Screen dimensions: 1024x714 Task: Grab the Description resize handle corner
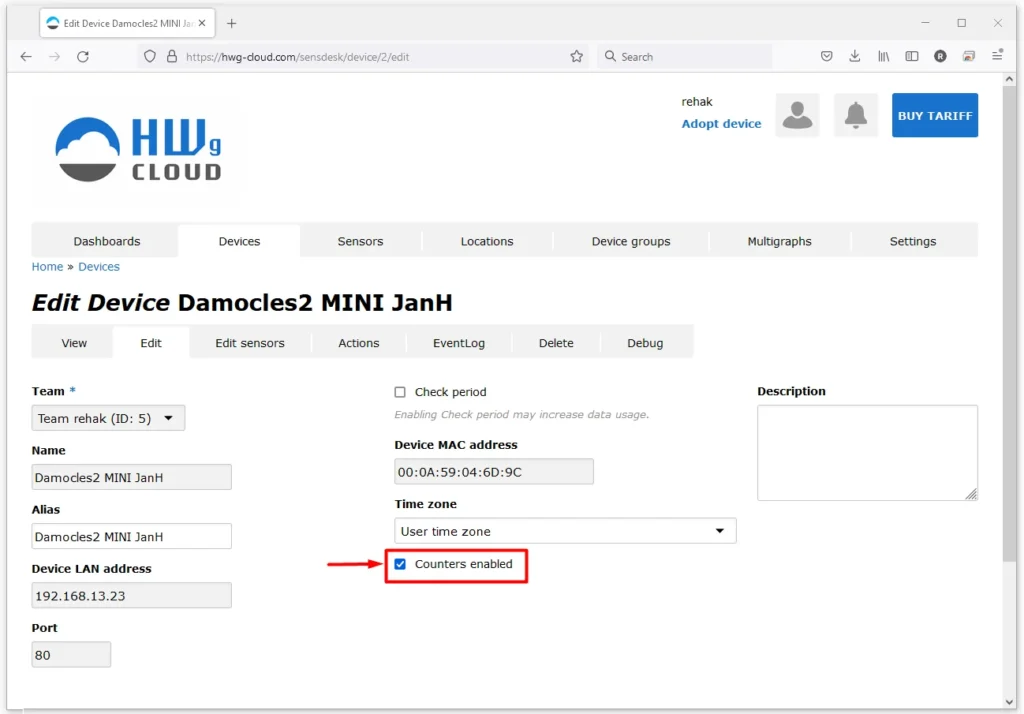pyautogui.click(x=971, y=495)
